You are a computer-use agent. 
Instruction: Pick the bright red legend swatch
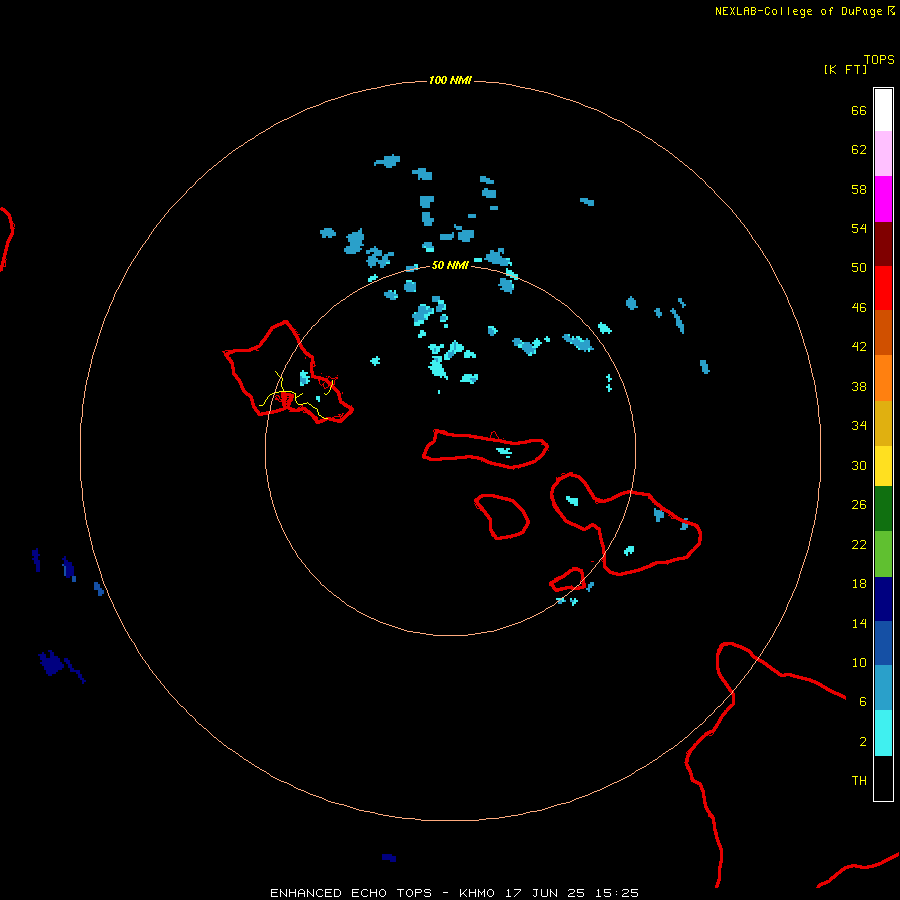click(883, 288)
